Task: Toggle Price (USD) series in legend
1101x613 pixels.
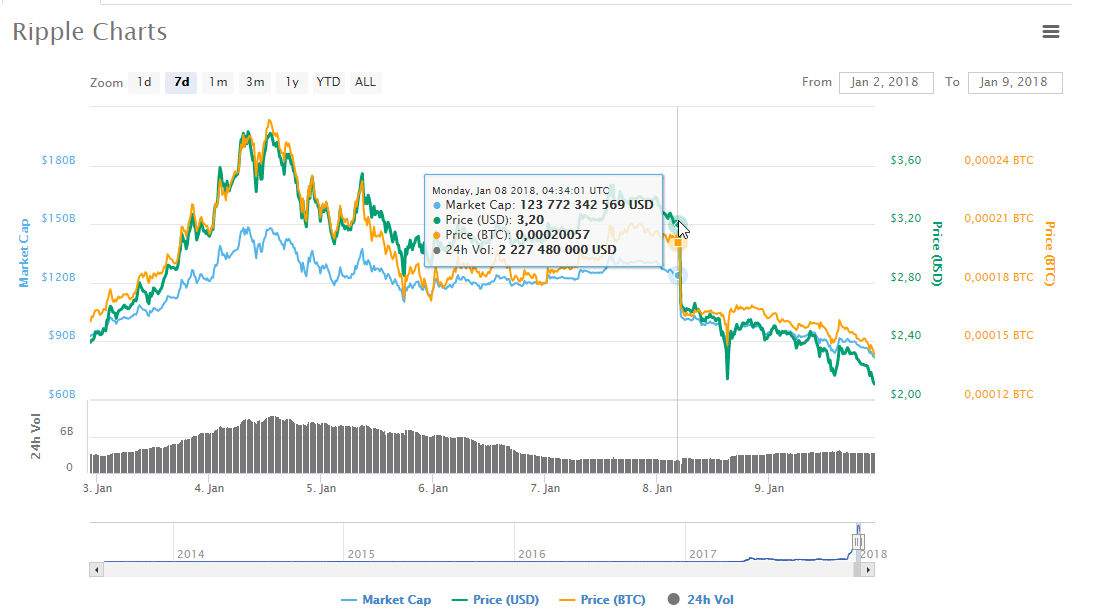Action: [496, 600]
